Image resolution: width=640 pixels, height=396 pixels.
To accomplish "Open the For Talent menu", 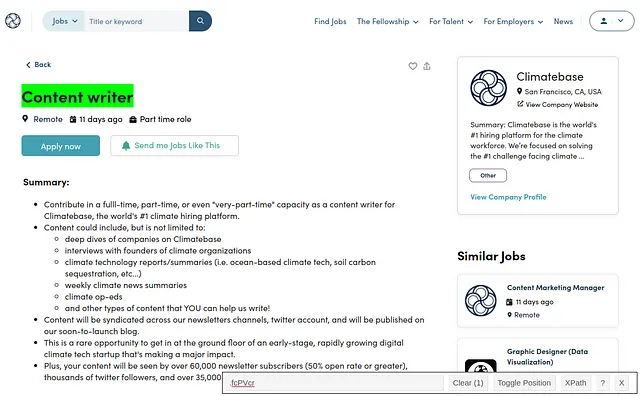I will [x=451, y=22].
